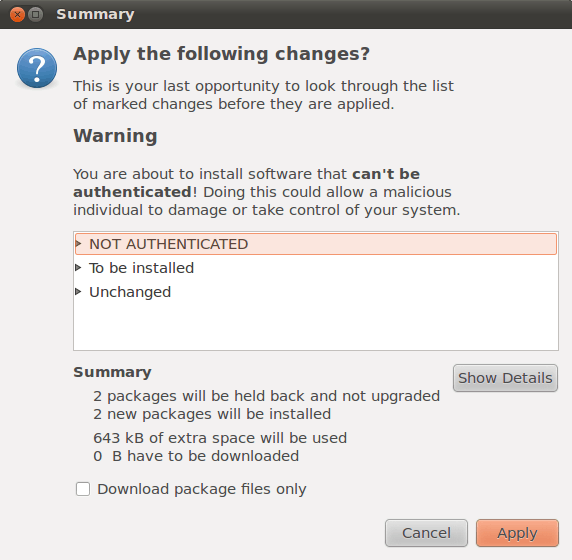Click the gray maximize button in title bar
The height and width of the screenshot is (560, 572).
(x=35, y=15)
